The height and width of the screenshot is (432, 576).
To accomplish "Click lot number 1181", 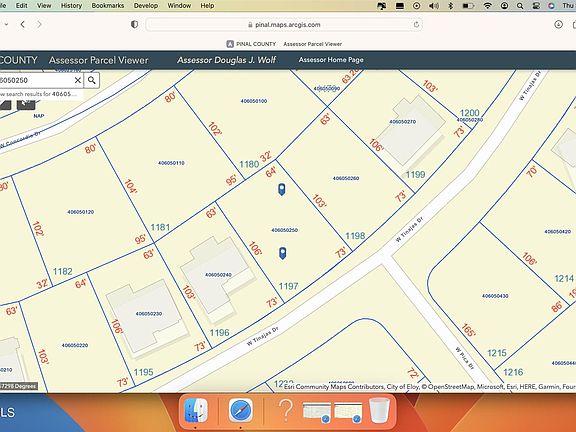I will (160, 227).
